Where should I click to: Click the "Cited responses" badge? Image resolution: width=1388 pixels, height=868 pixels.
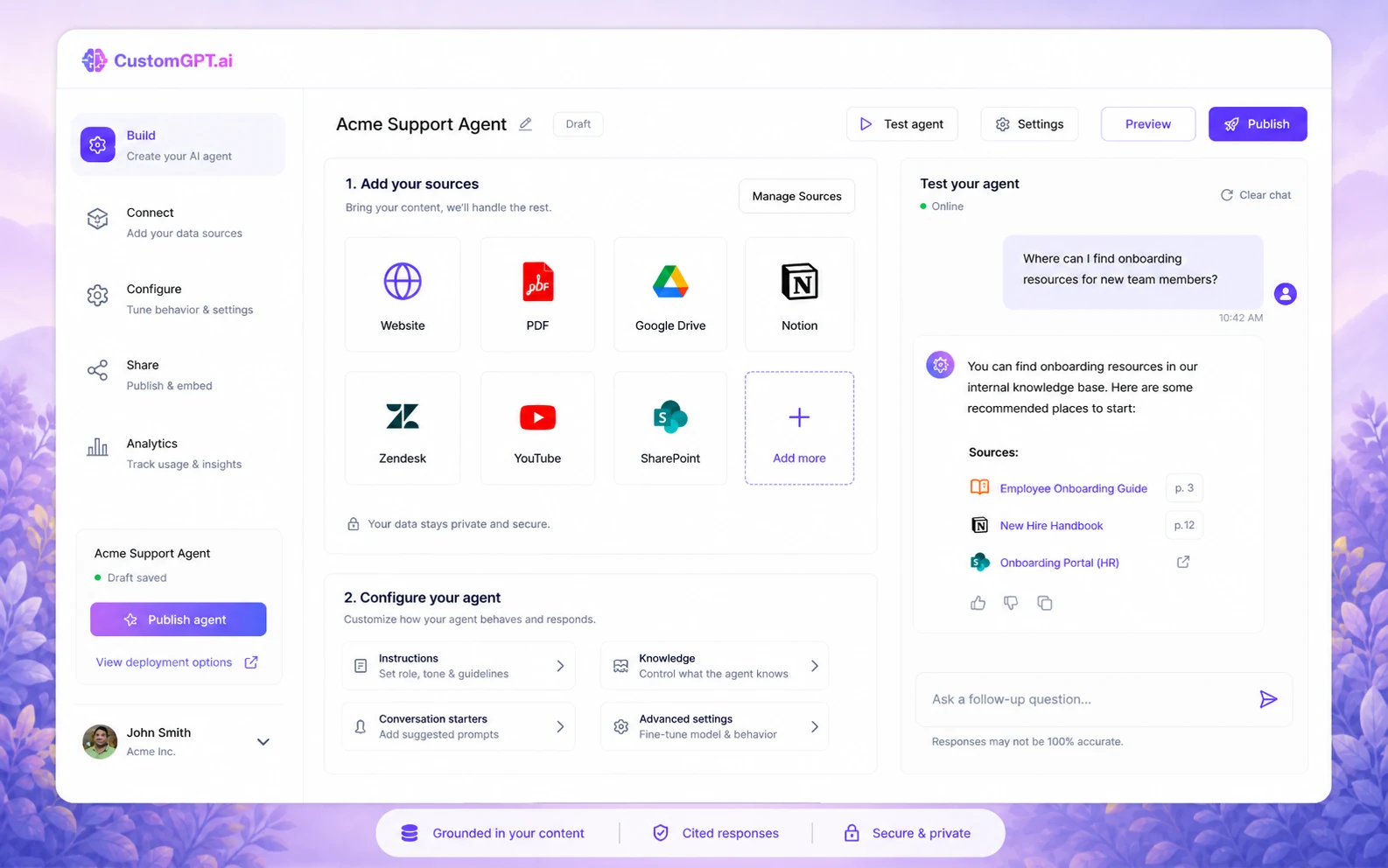[716, 833]
